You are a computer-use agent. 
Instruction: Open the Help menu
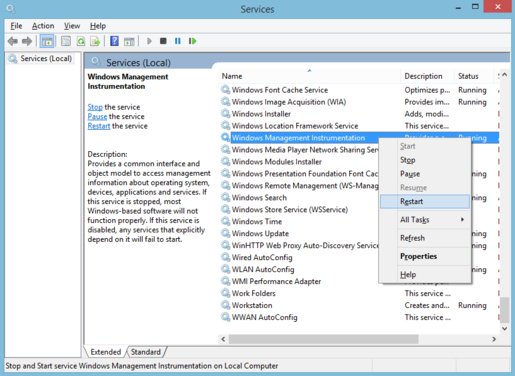tap(98, 26)
